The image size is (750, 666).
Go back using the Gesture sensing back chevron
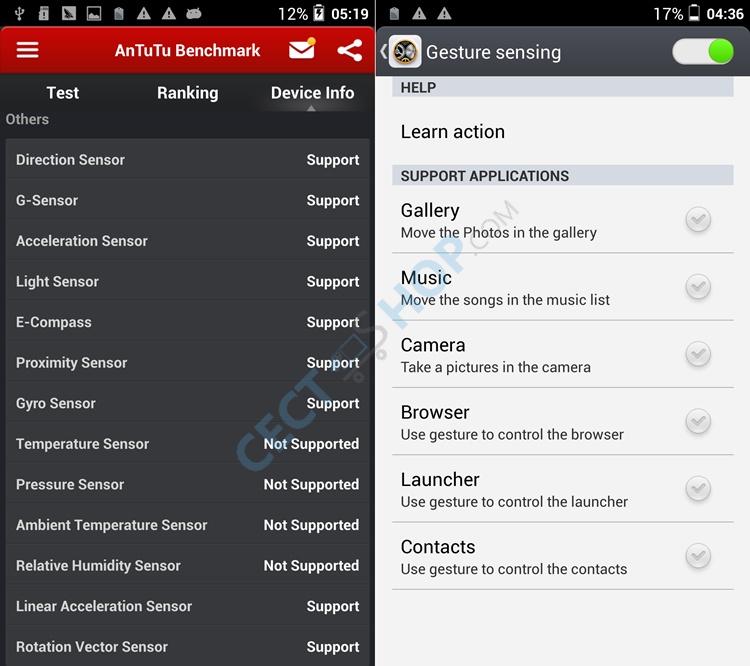point(384,52)
